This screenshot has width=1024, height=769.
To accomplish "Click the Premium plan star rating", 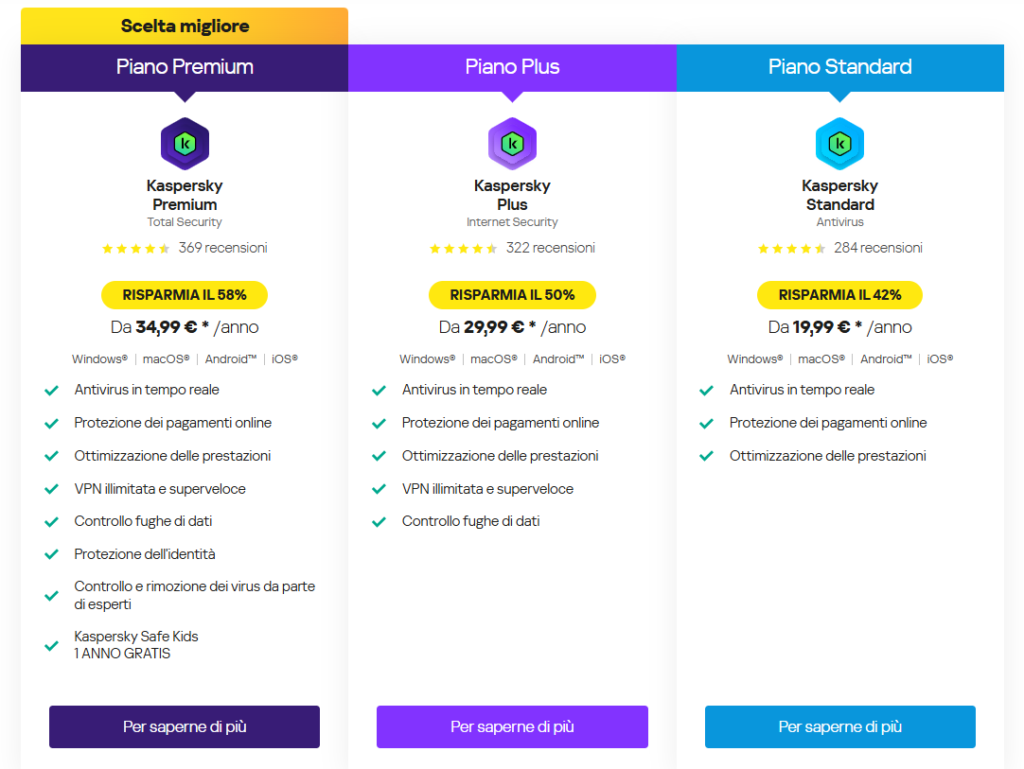I will tap(136, 248).
